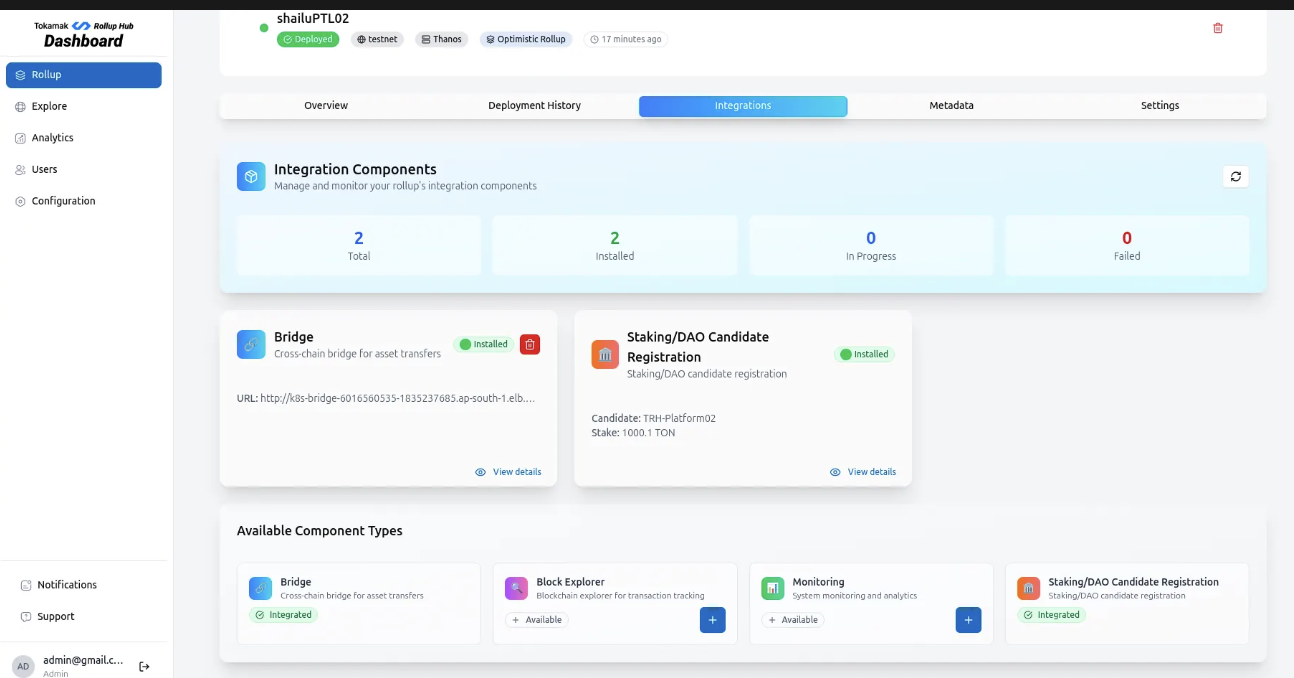Click the Staking/DAO card's orange bank icon

click(605, 354)
